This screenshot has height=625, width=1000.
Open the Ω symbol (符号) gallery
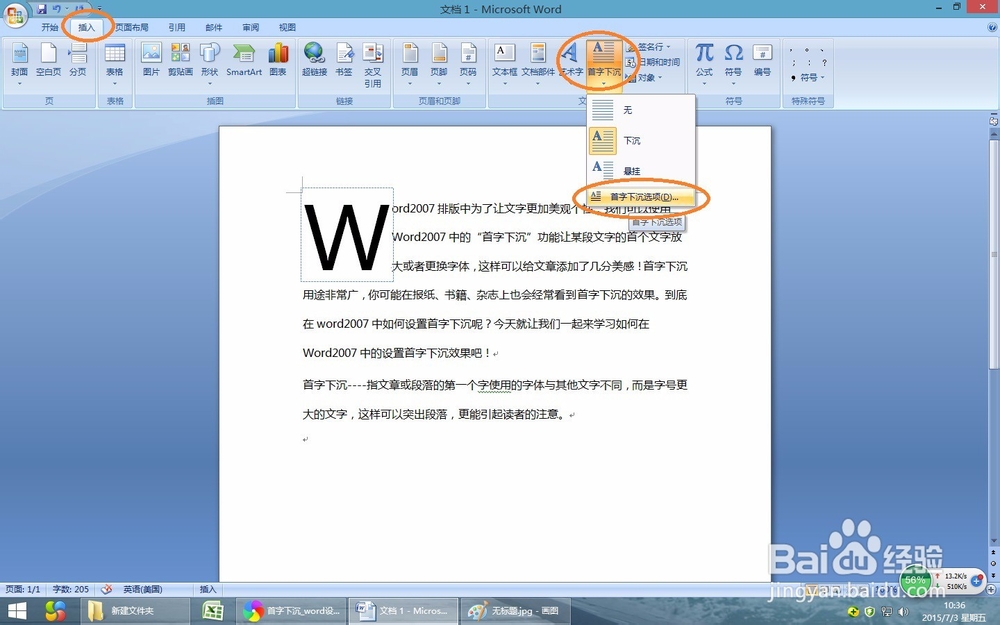733,64
